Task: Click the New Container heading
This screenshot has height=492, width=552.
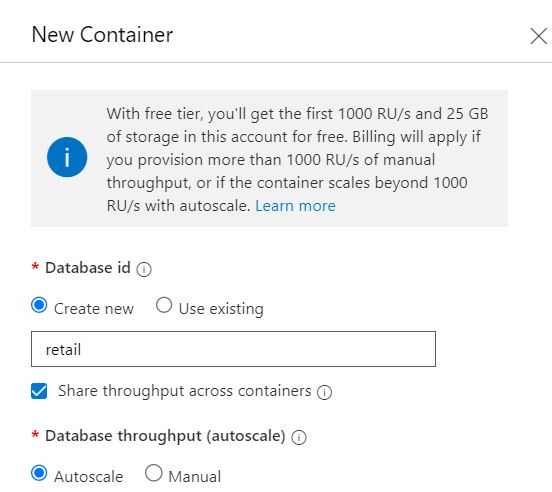Action: click(102, 35)
